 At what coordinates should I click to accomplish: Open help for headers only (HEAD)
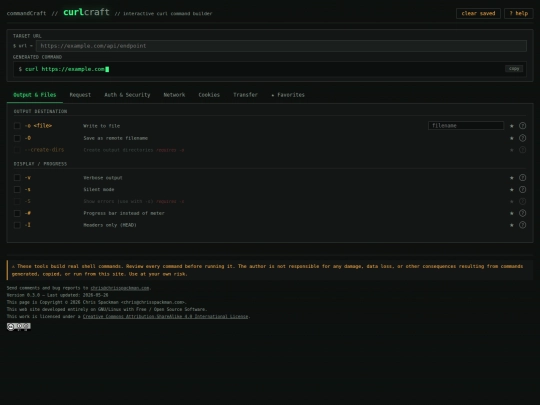point(522,225)
